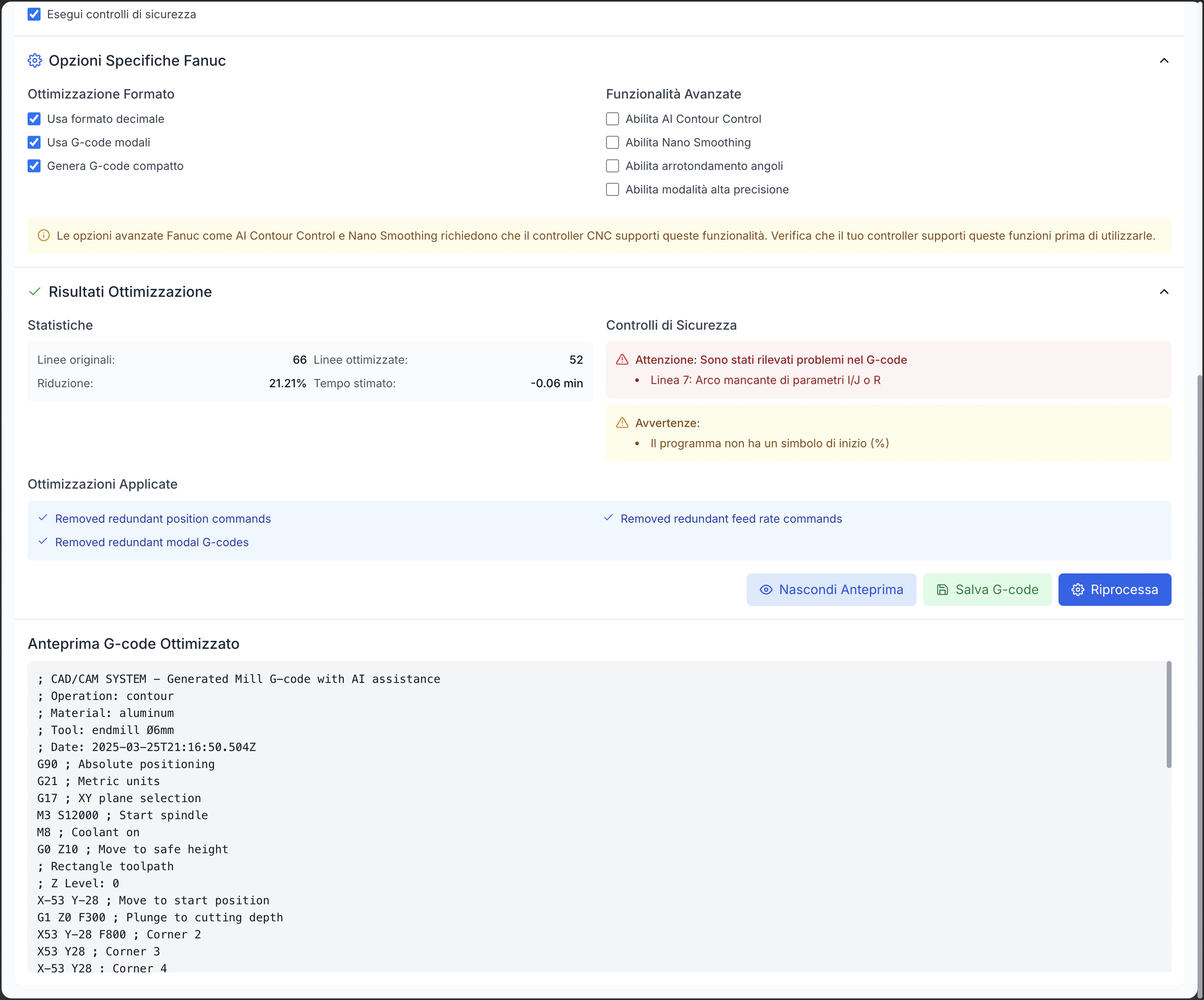
Task: Click the Linea 7 arc parameter error message
Action: coord(765,380)
